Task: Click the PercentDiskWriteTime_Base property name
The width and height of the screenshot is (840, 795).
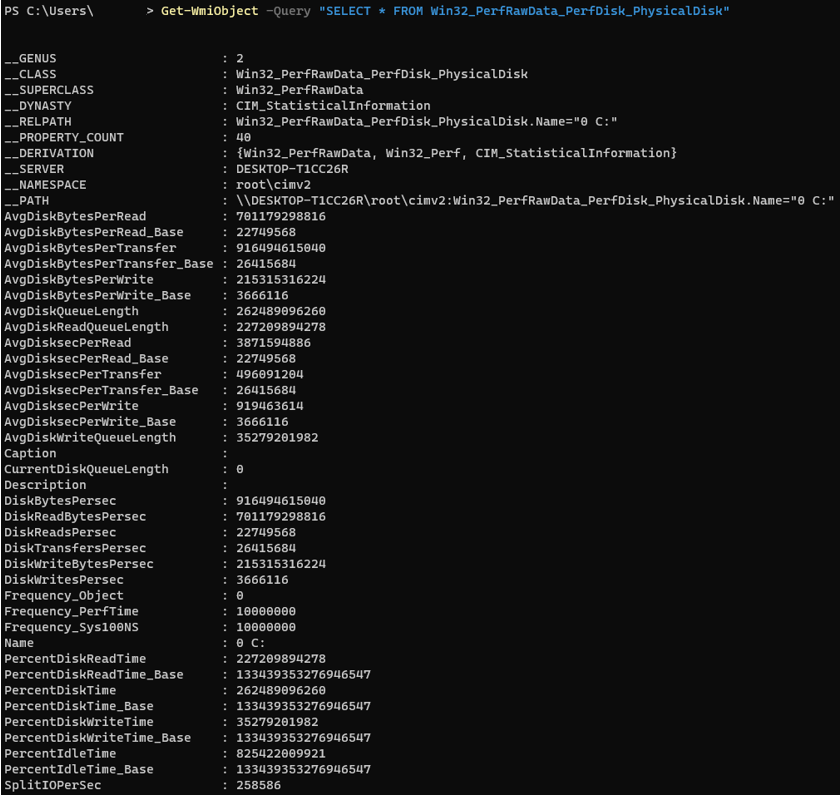Action: pos(98,738)
